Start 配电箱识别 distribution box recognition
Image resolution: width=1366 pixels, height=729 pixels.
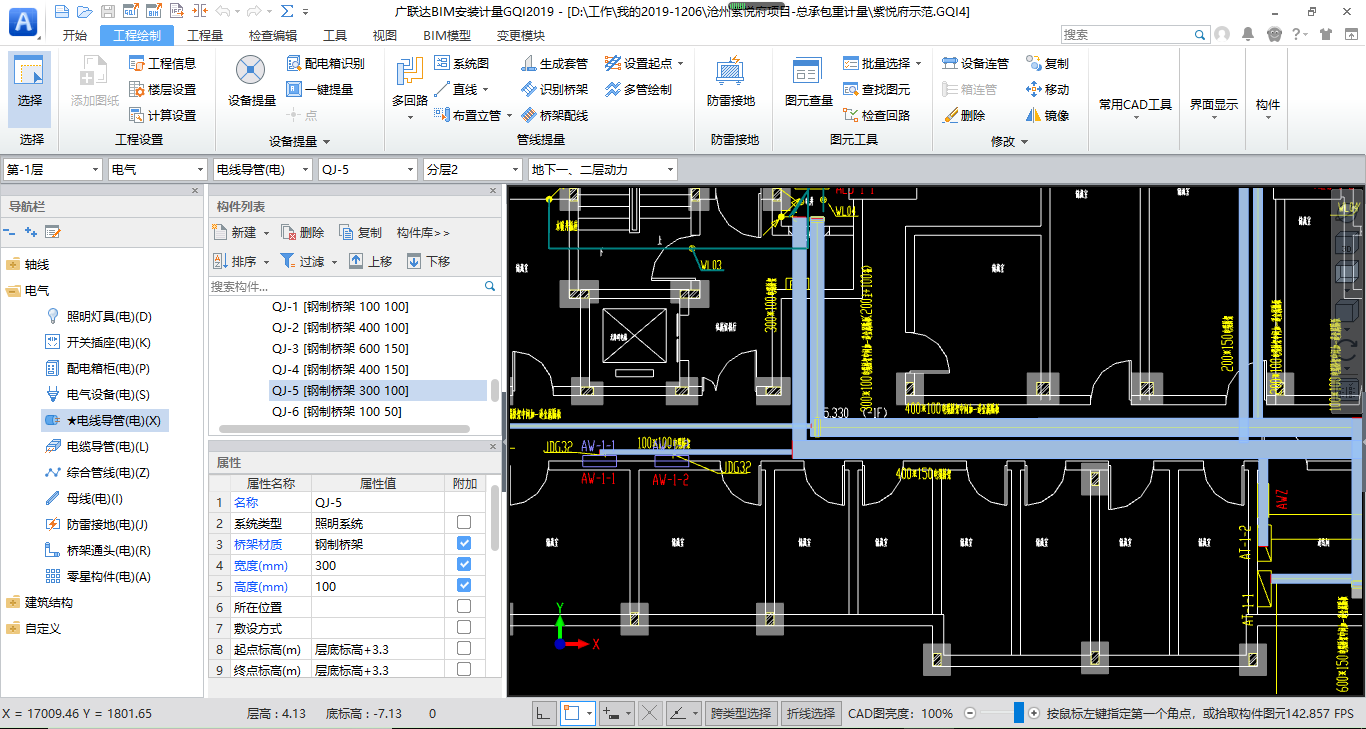(x=325, y=63)
